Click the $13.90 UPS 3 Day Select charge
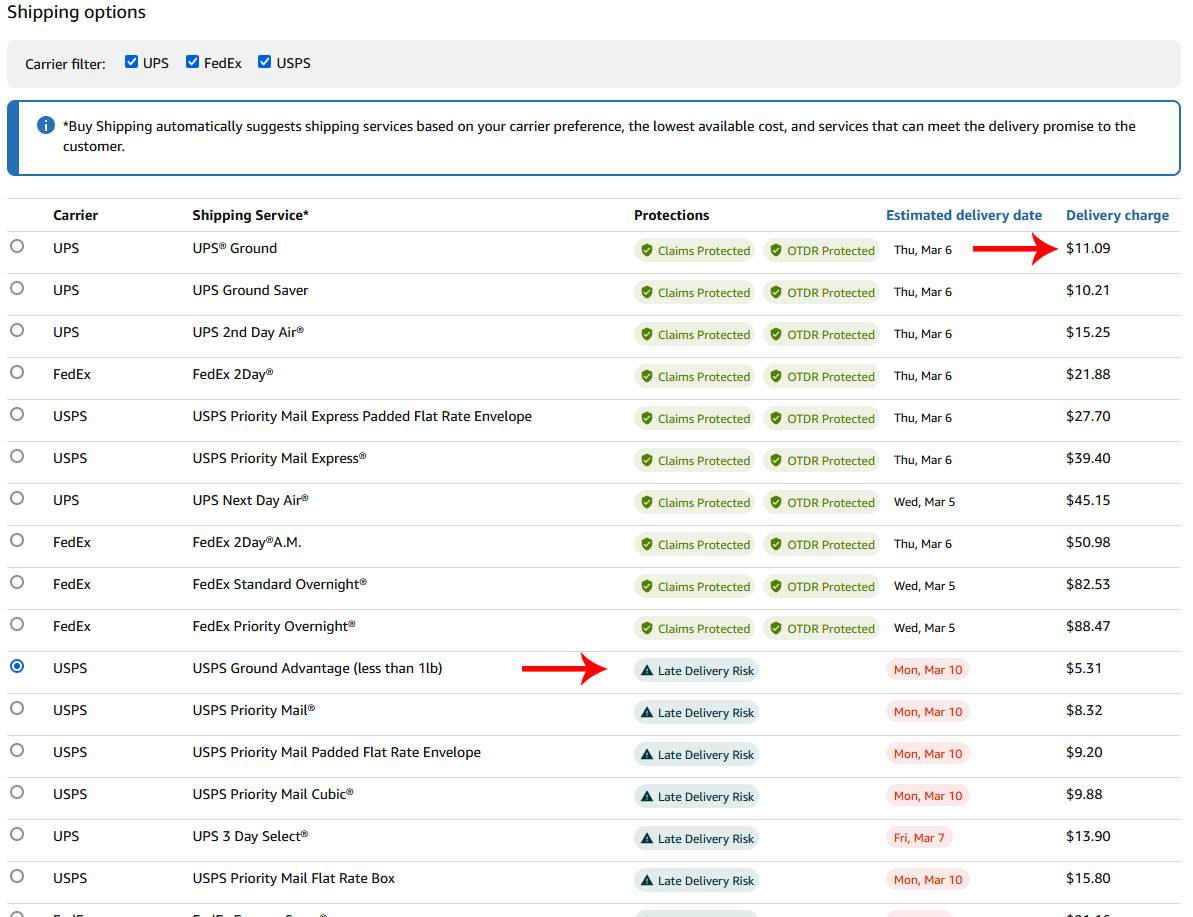Screen dimensions: 1193x917 click(x=1088, y=836)
